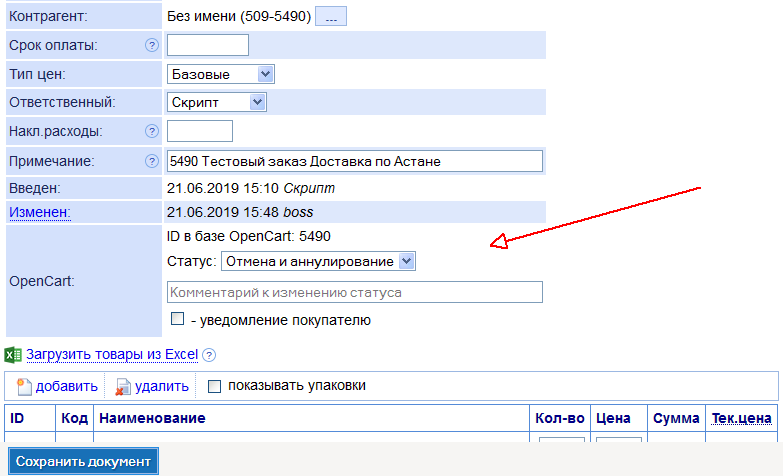
Task: Click the Изменен link
Action: click(x=40, y=212)
